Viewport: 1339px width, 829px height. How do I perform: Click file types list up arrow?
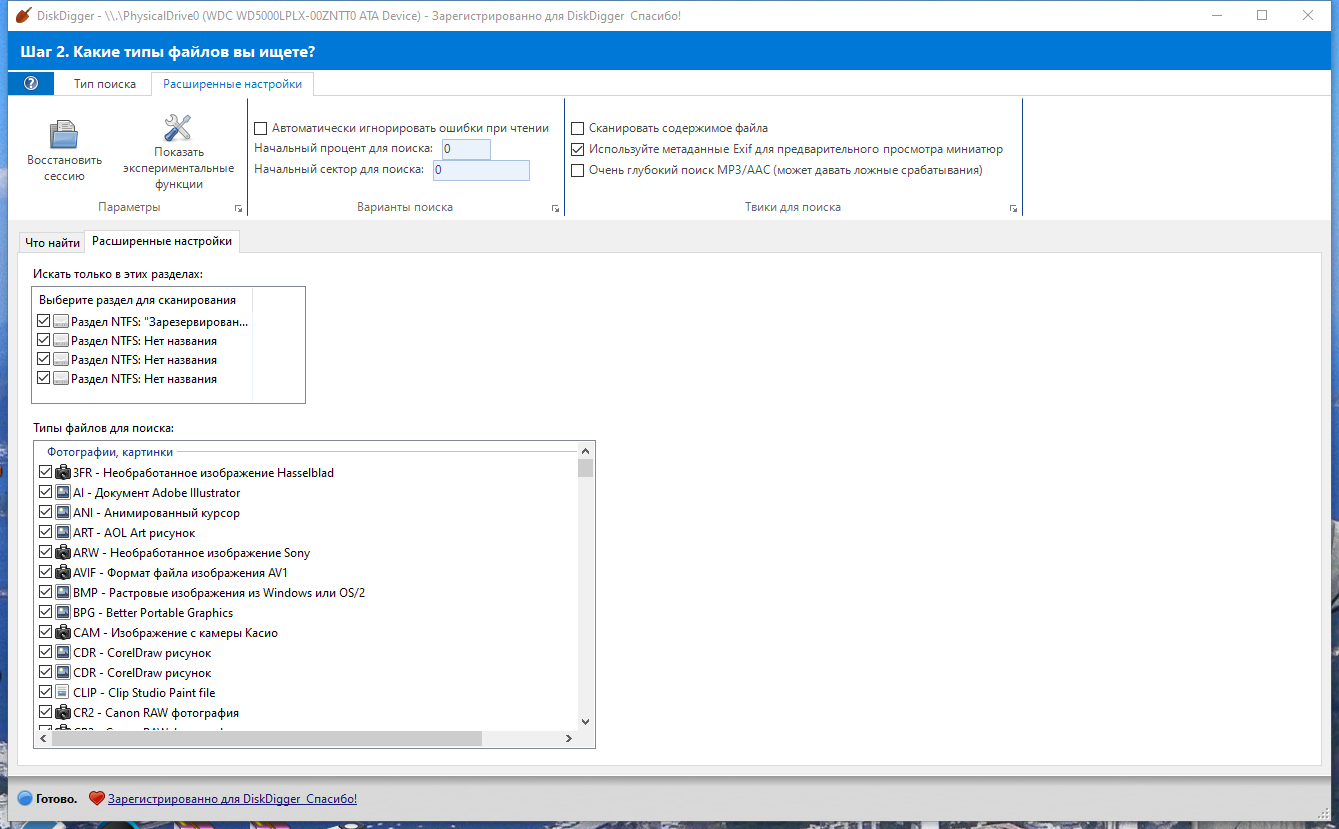coord(586,451)
